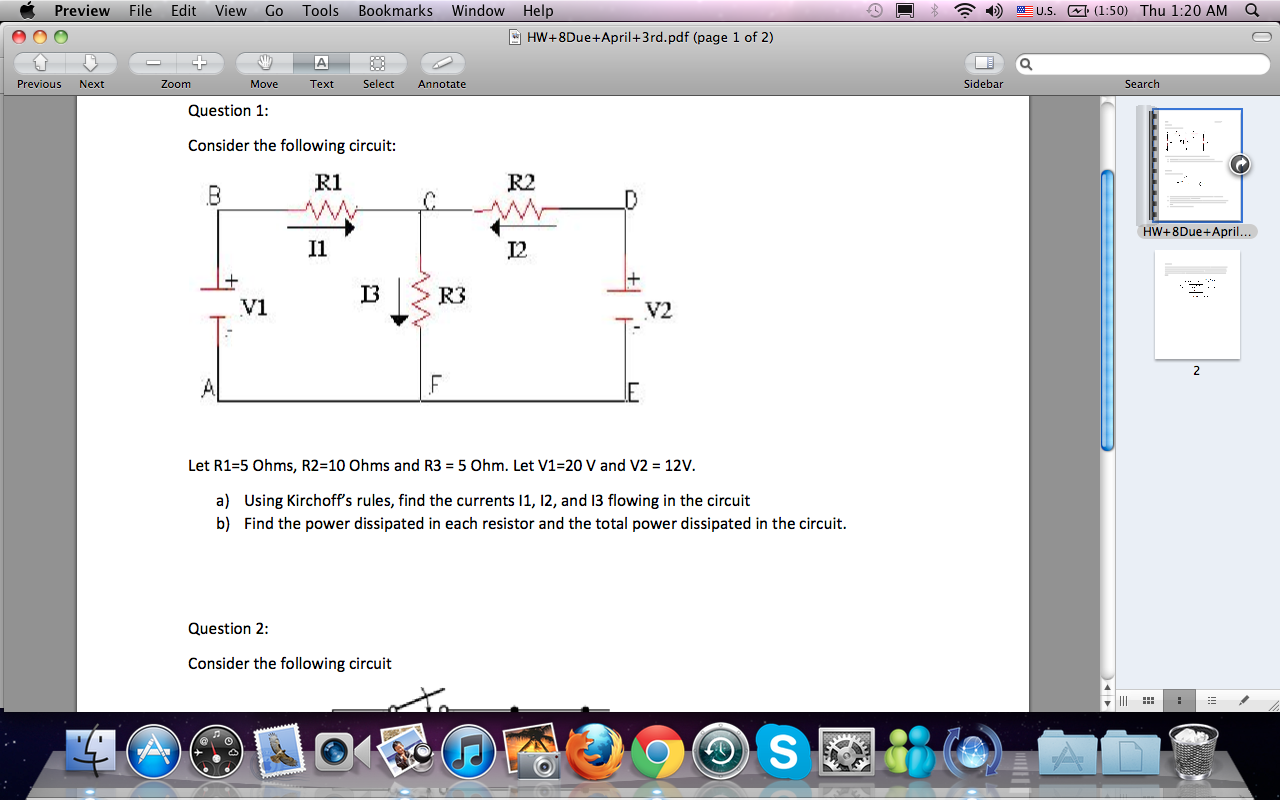This screenshot has width=1280, height=800.
Task: Open the Tools menu
Action: [x=319, y=11]
